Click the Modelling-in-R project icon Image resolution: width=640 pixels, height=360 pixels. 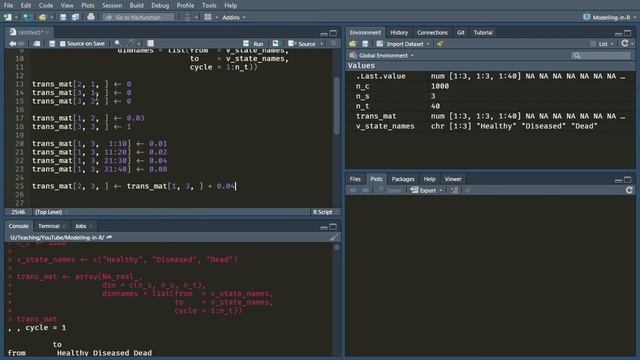click(587, 17)
